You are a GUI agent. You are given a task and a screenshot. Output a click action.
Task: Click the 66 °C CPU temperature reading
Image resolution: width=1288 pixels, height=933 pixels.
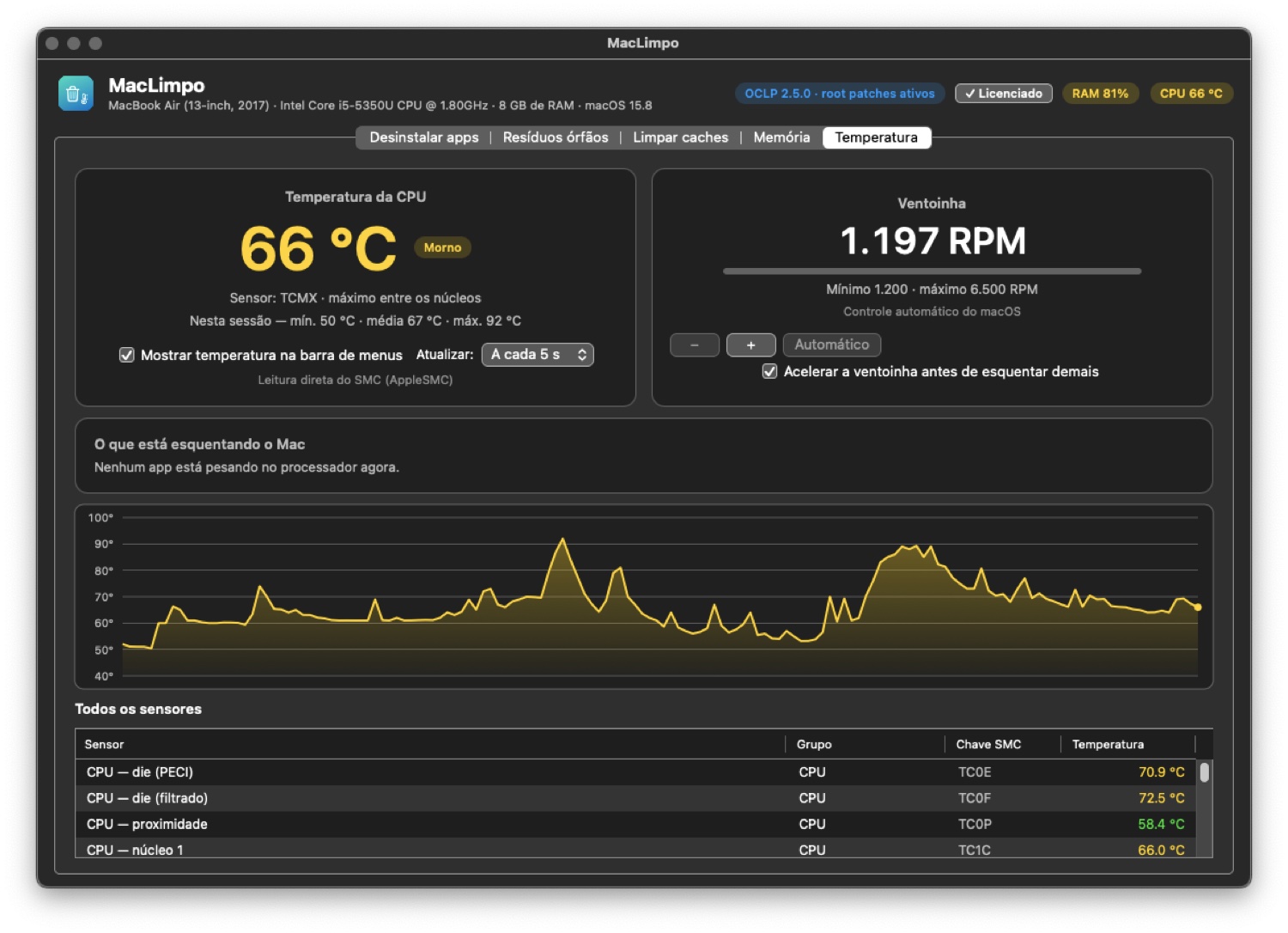pyautogui.click(x=319, y=249)
